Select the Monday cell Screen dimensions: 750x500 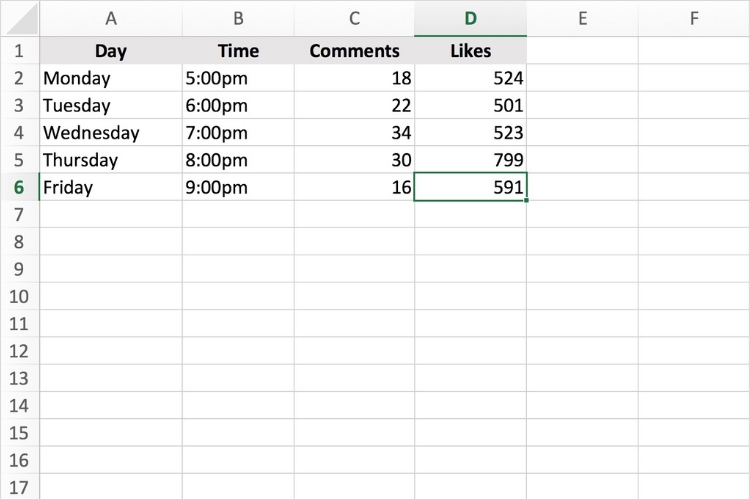pyautogui.click(x=110, y=78)
